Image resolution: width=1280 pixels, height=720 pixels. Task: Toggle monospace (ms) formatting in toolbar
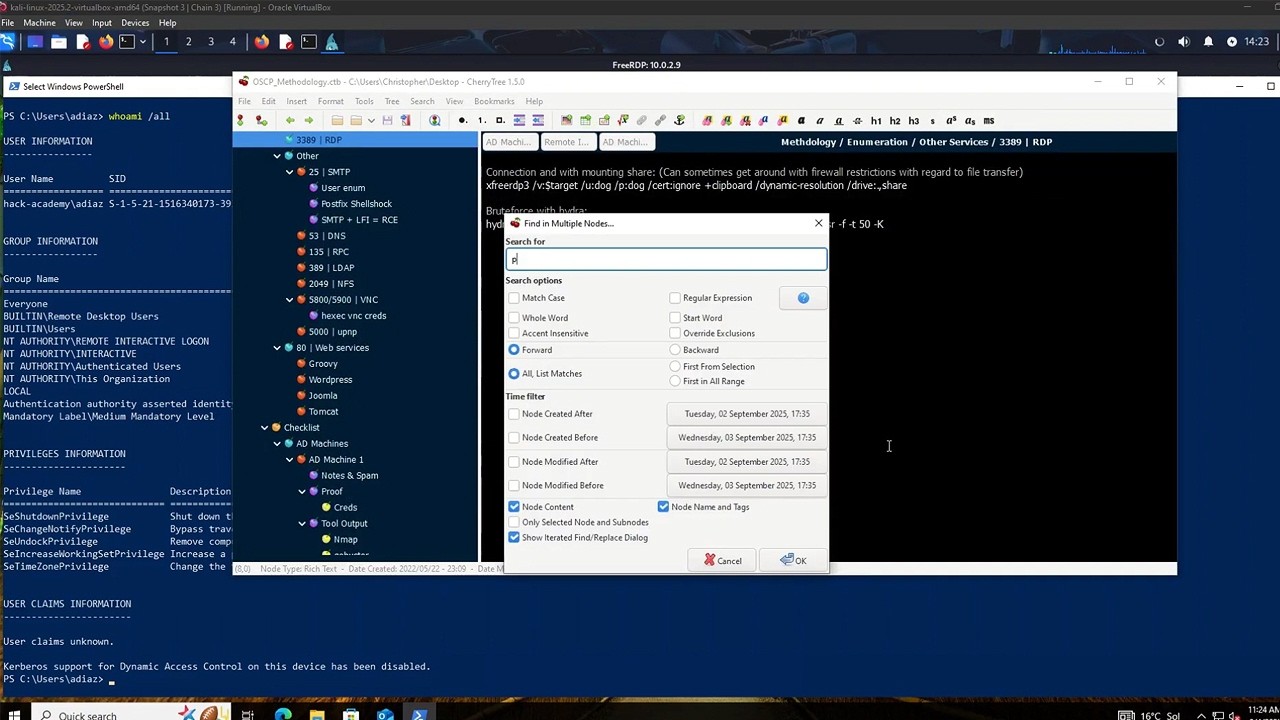coord(988,121)
